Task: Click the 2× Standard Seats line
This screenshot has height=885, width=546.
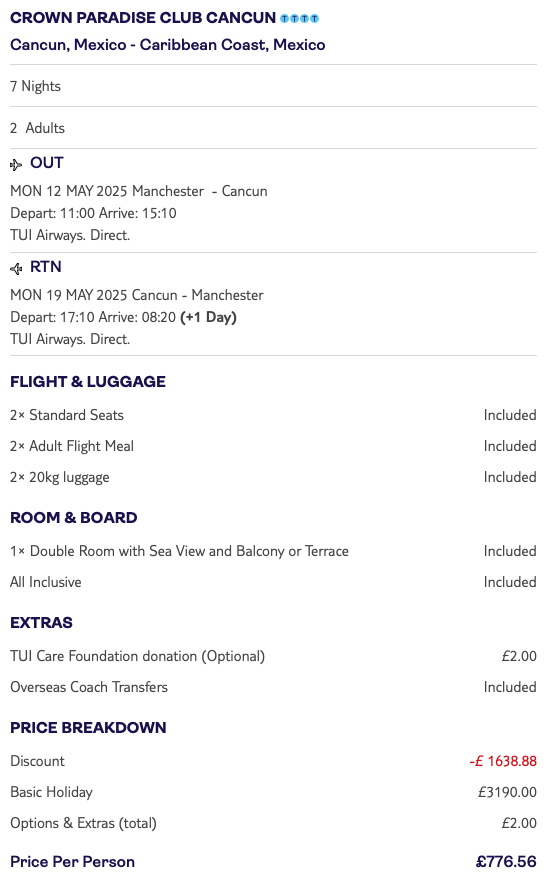Action: tap(67, 415)
